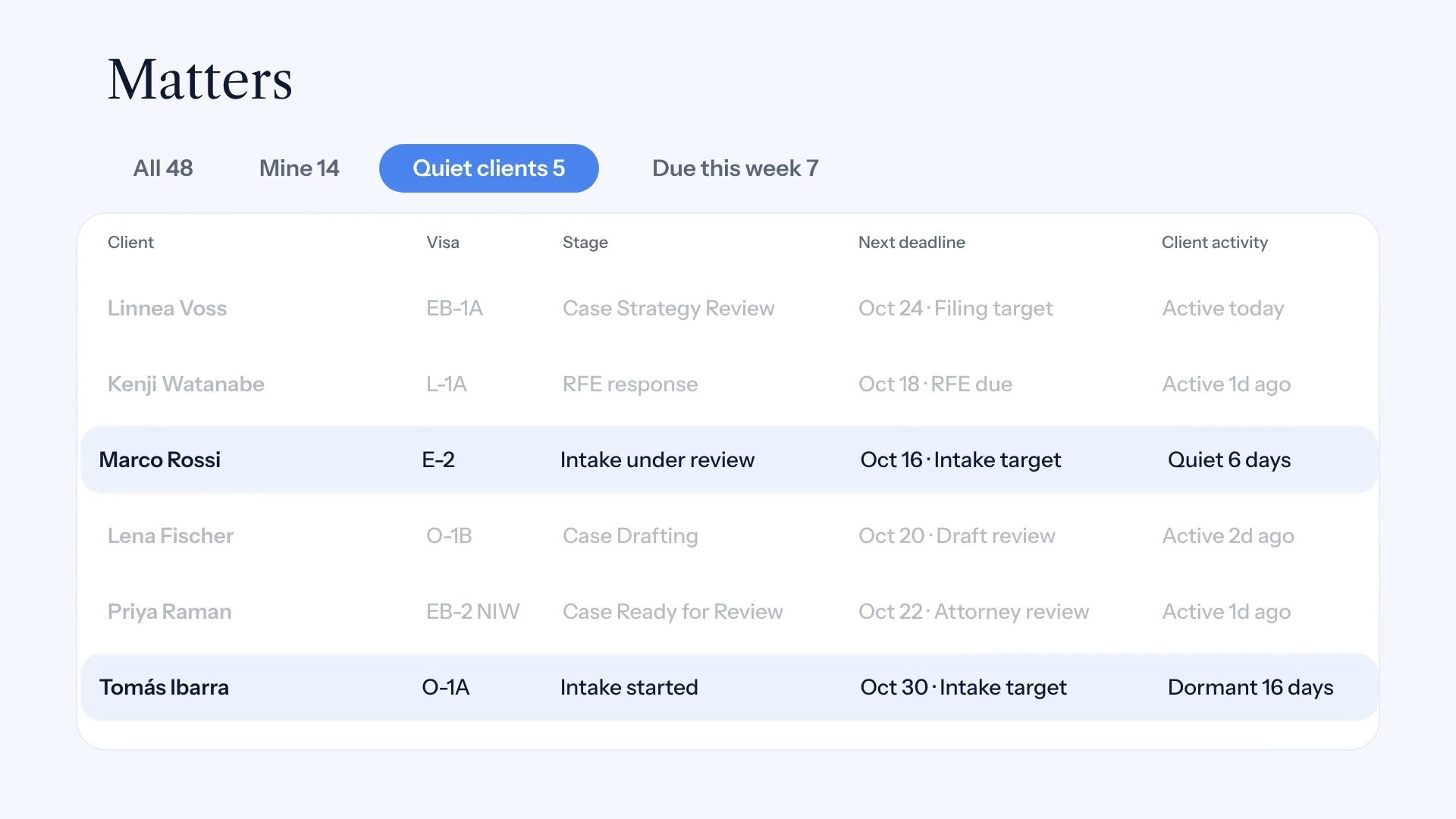Viewport: 1456px width, 819px height.
Task: Click the Oct 16 · Intake target deadline
Action: click(961, 460)
